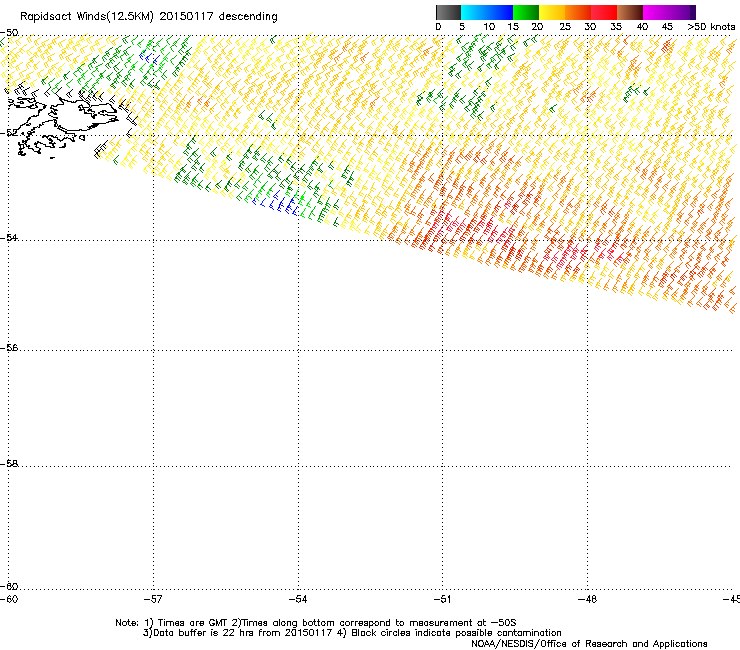The width and height of the screenshot is (740, 650).
Task: Click the -54 longitude axis label
Action: coord(298,599)
